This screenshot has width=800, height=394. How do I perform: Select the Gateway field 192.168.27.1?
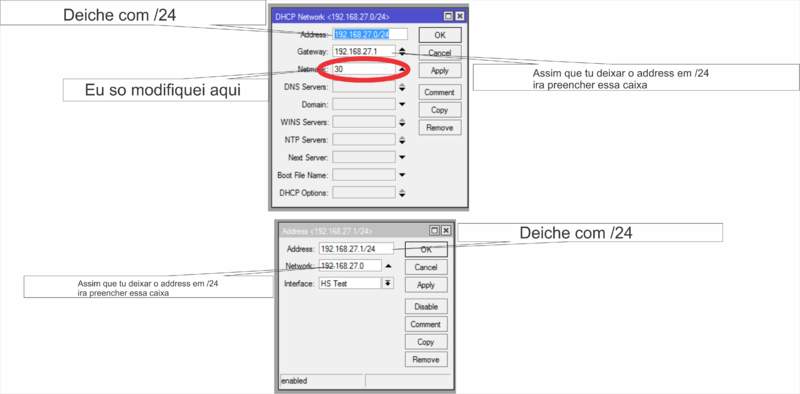click(364, 52)
